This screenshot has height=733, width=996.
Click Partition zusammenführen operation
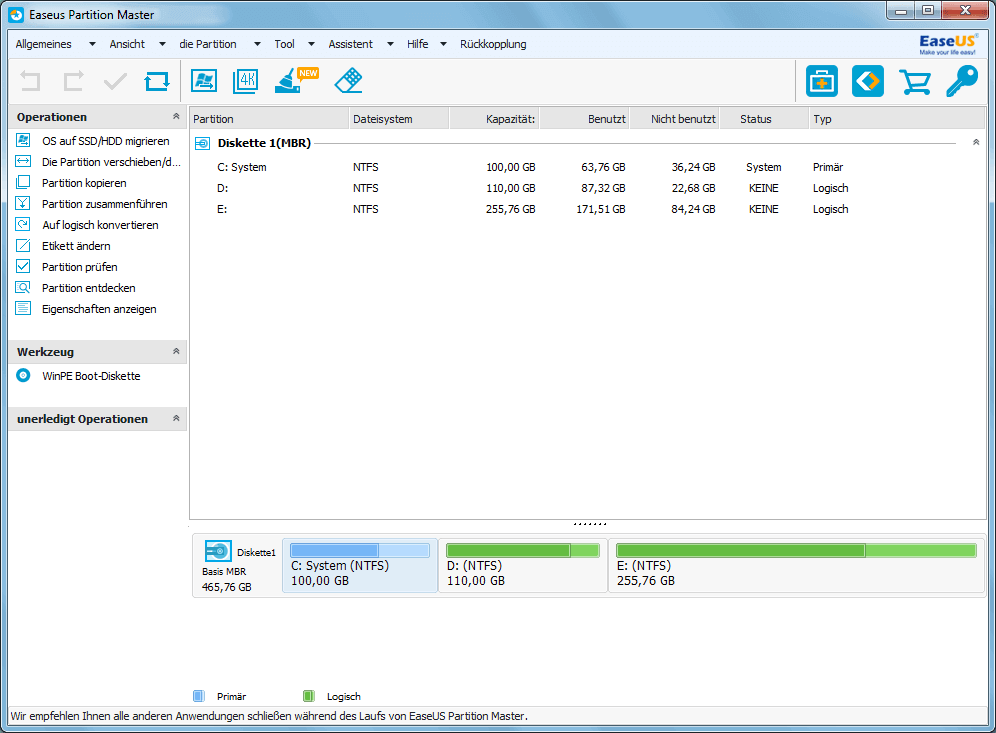105,204
